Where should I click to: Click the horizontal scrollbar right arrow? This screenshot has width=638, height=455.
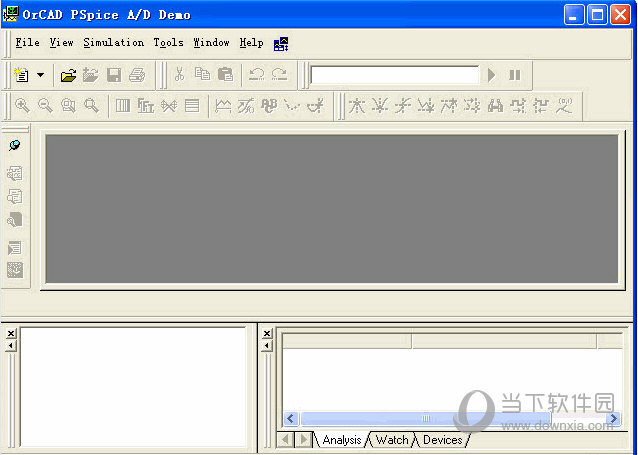pos(613,418)
